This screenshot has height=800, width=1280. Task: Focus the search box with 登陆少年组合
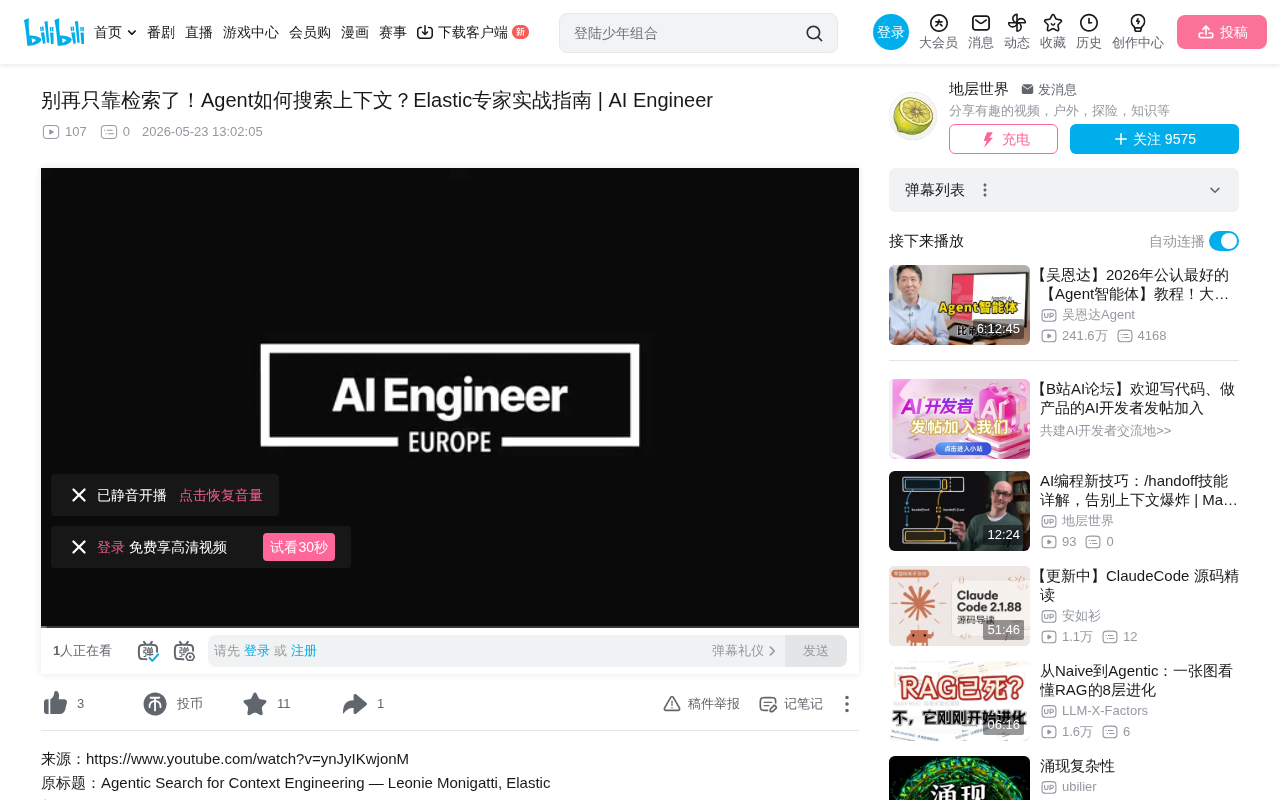(685, 33)
